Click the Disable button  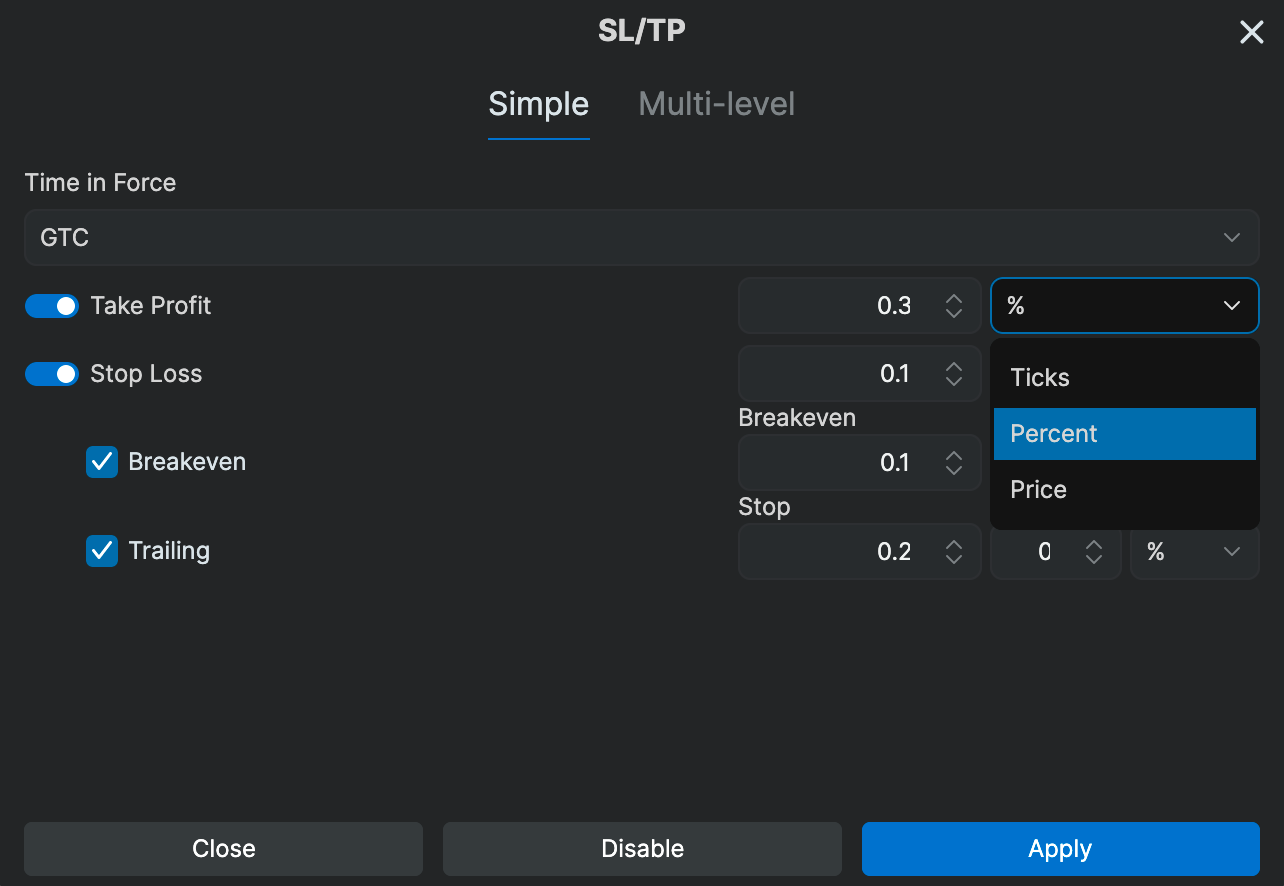pos(642,849)
